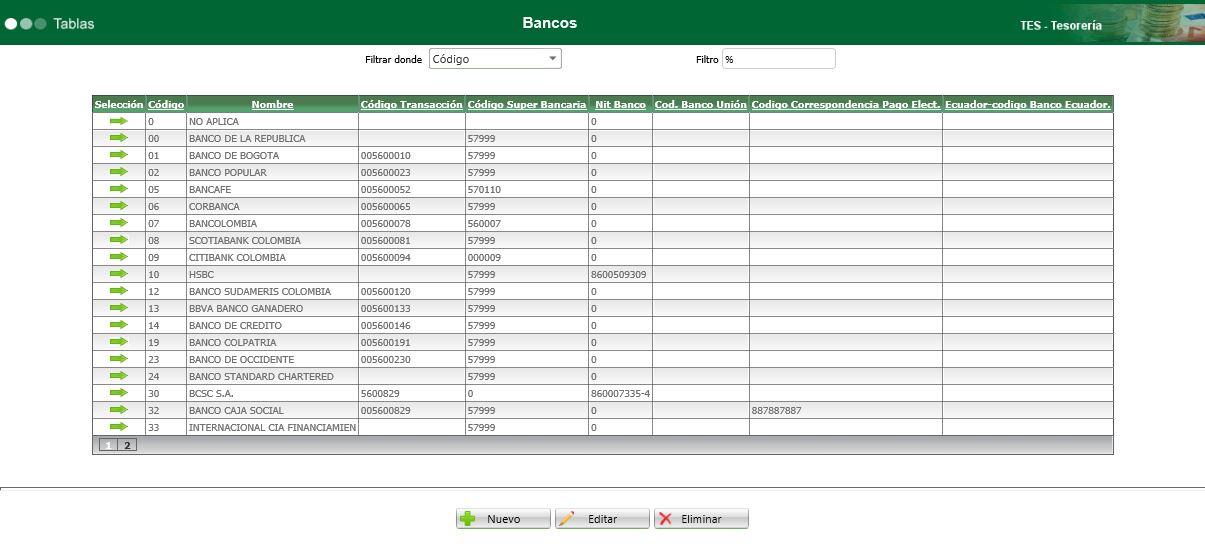Click transaction code 005600094
The image size is (1205, 556).
(x=386, y=258)
